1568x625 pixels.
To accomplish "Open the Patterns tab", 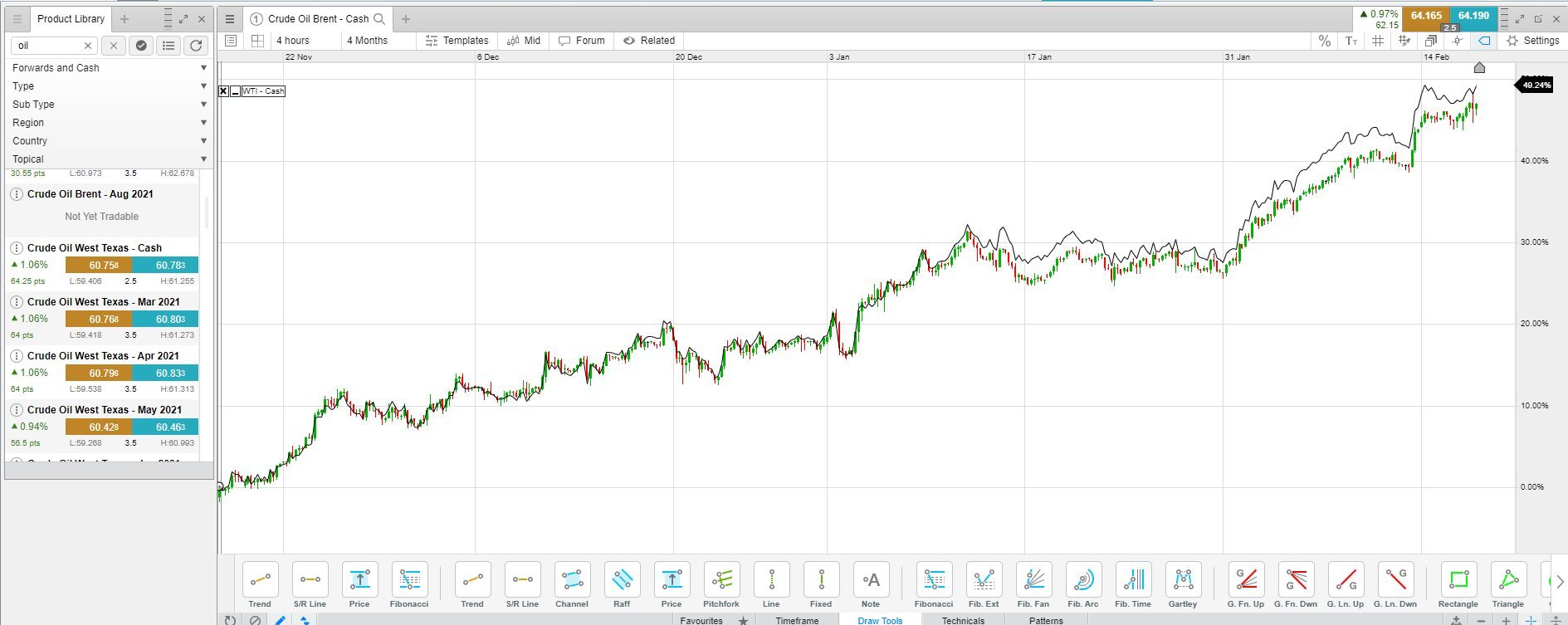I will click(1046, 620).
